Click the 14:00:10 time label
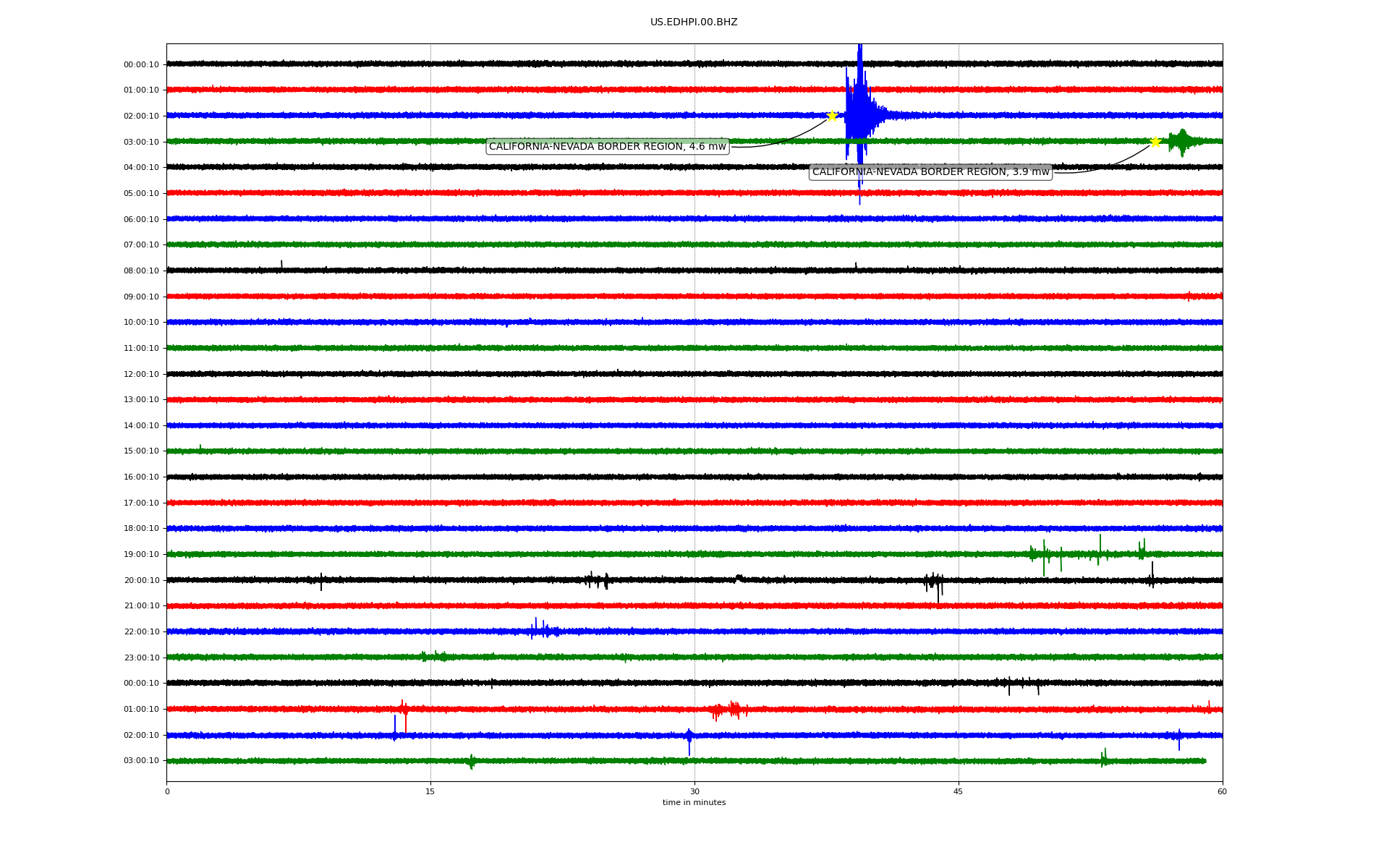The height and width of the screenshot is (868, 1389). coord(141,426)
